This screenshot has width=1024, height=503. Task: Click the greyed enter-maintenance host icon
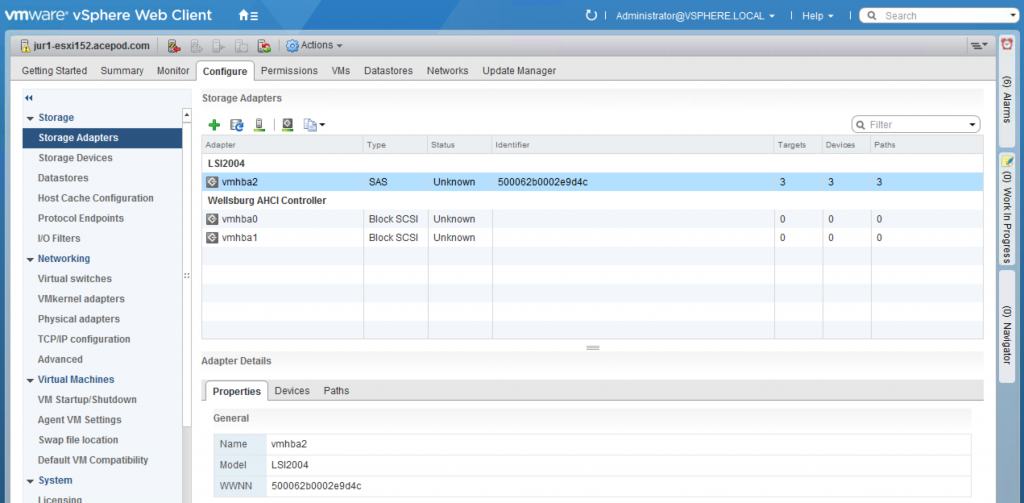(197, 46)
